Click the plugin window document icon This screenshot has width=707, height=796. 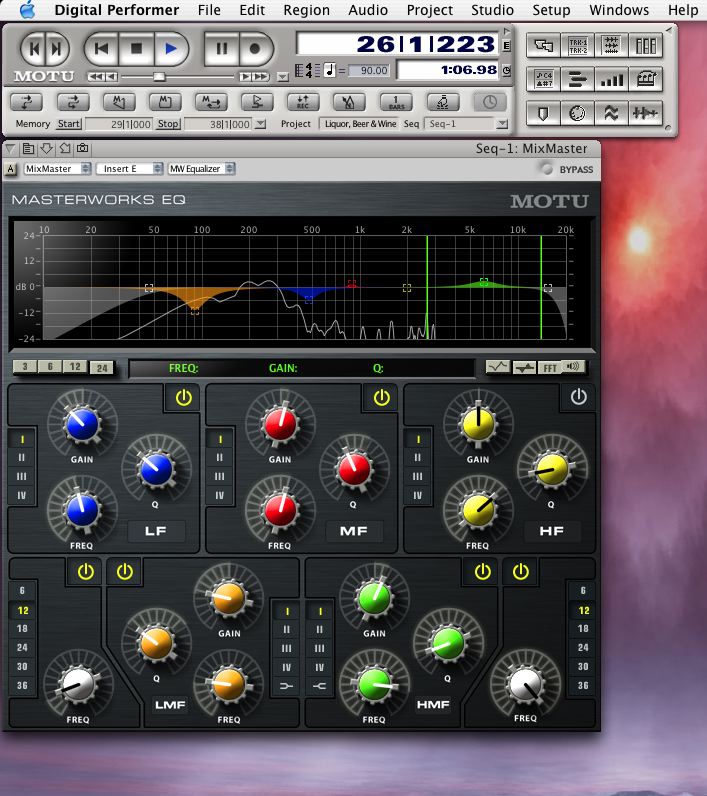coord(28,148)
